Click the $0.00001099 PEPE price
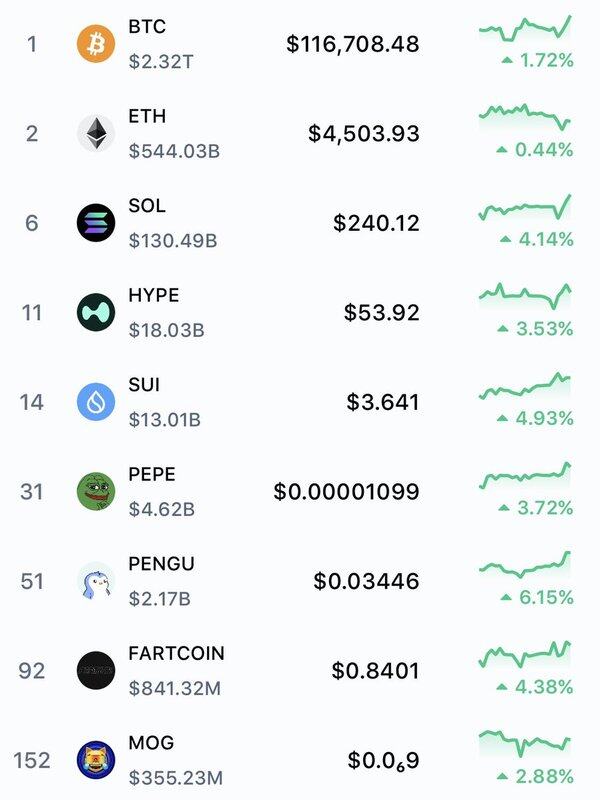This screenshot has width=600, height=800. (x=346, y=492)
